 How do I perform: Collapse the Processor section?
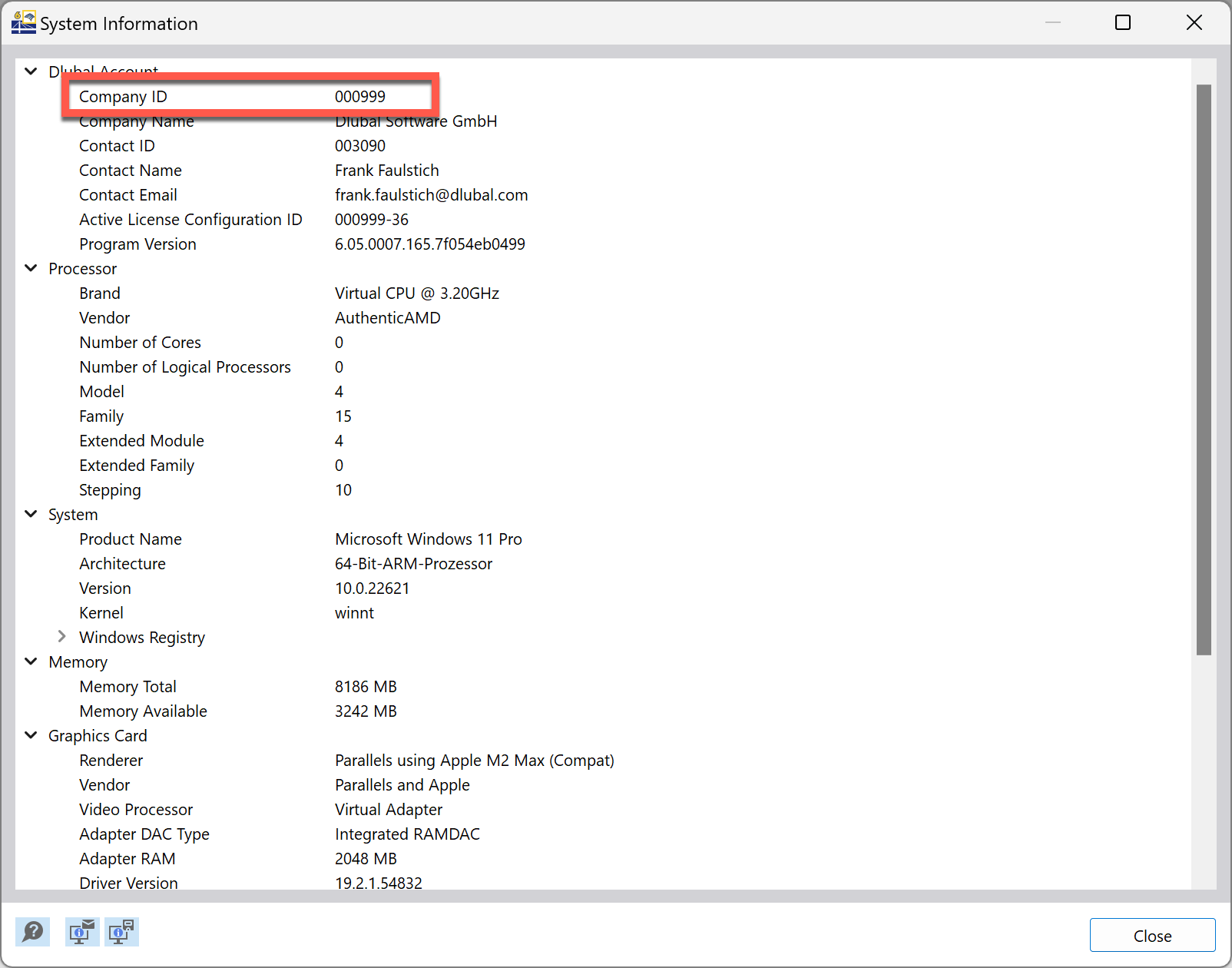31,268
